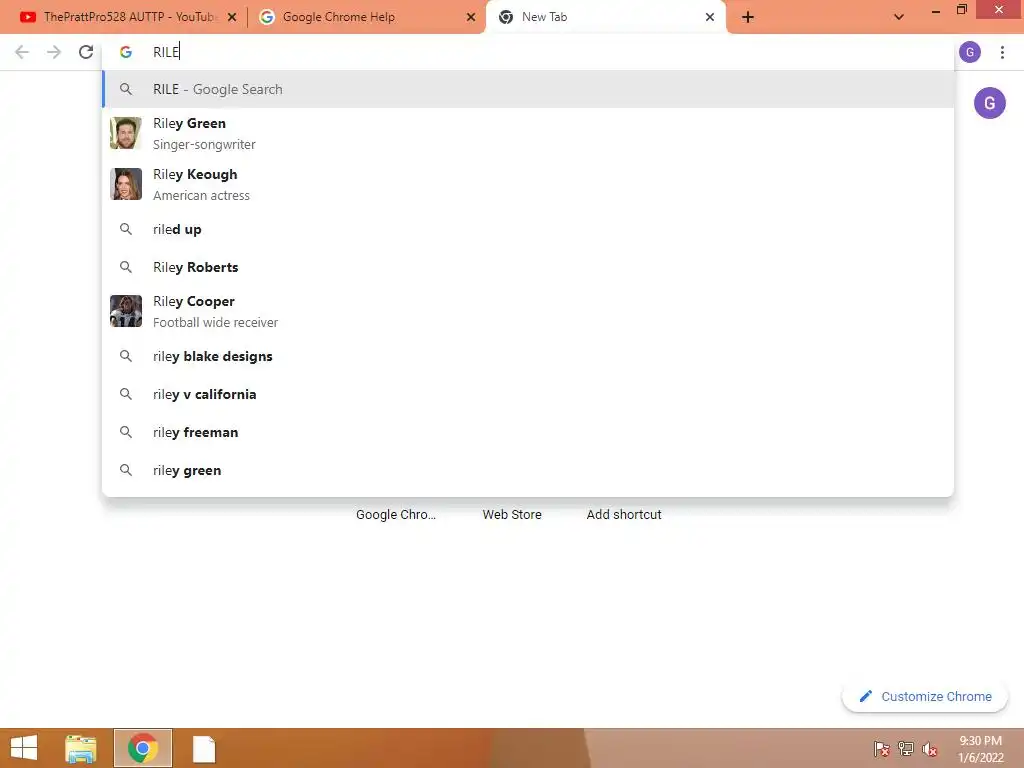Click the Google G icon in address bar
Image resolution: width=1024 pixels, height=768 pixels.
pyautogui.click(x=126, y=52)
